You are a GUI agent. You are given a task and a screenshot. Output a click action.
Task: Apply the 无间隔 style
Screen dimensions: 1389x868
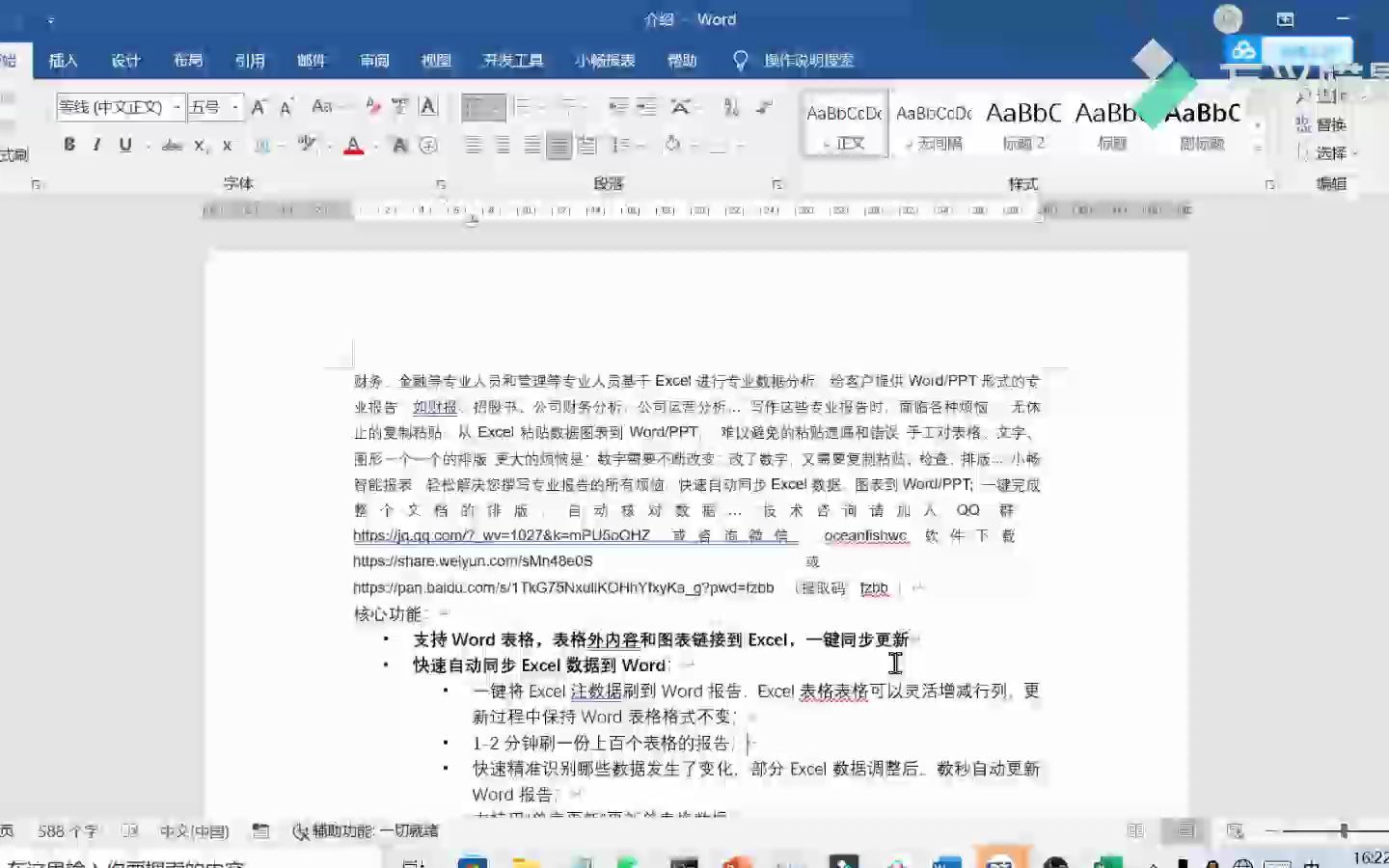[934, 125]
